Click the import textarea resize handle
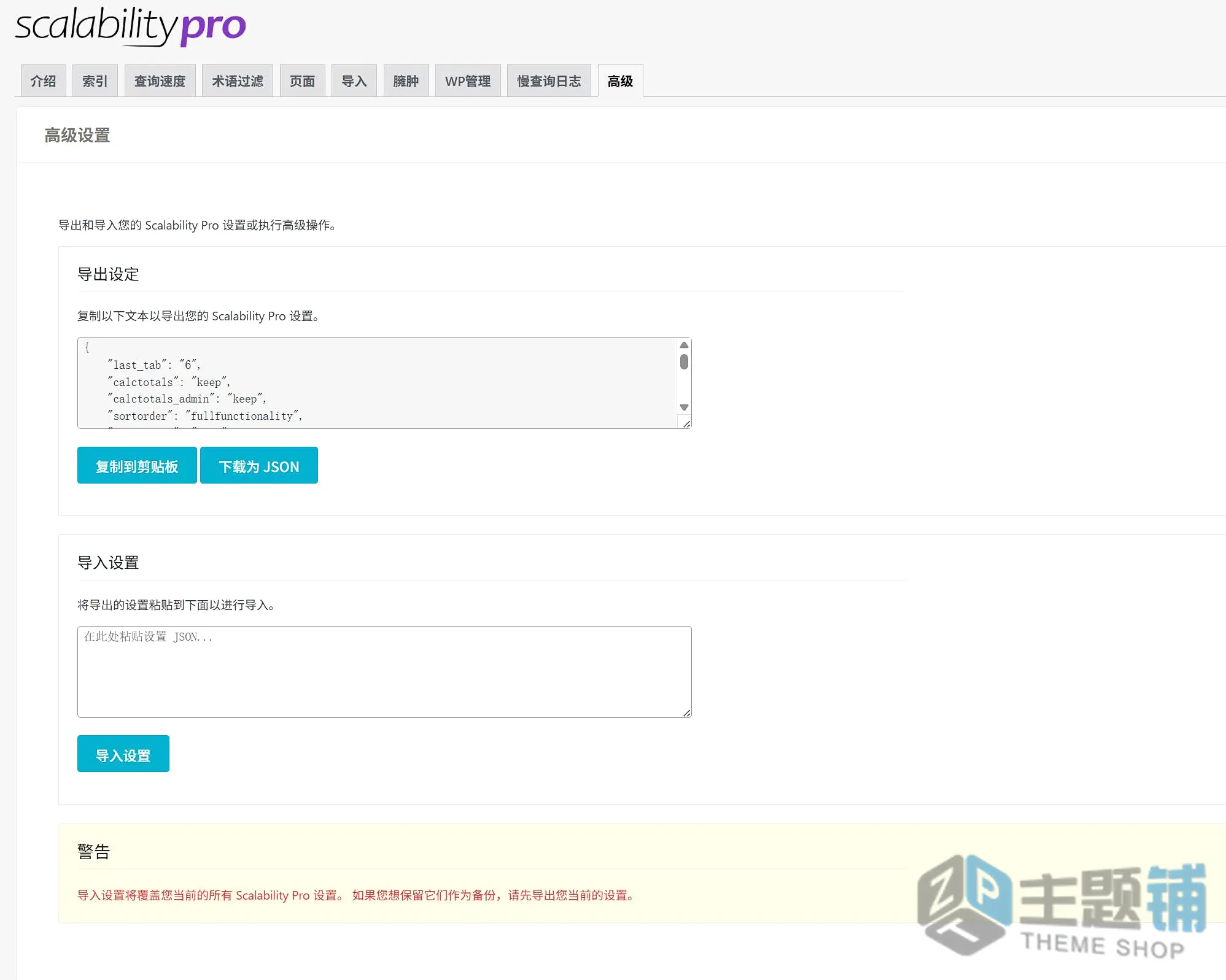Viewport: 1226px width, 980px height. (686, 712)
